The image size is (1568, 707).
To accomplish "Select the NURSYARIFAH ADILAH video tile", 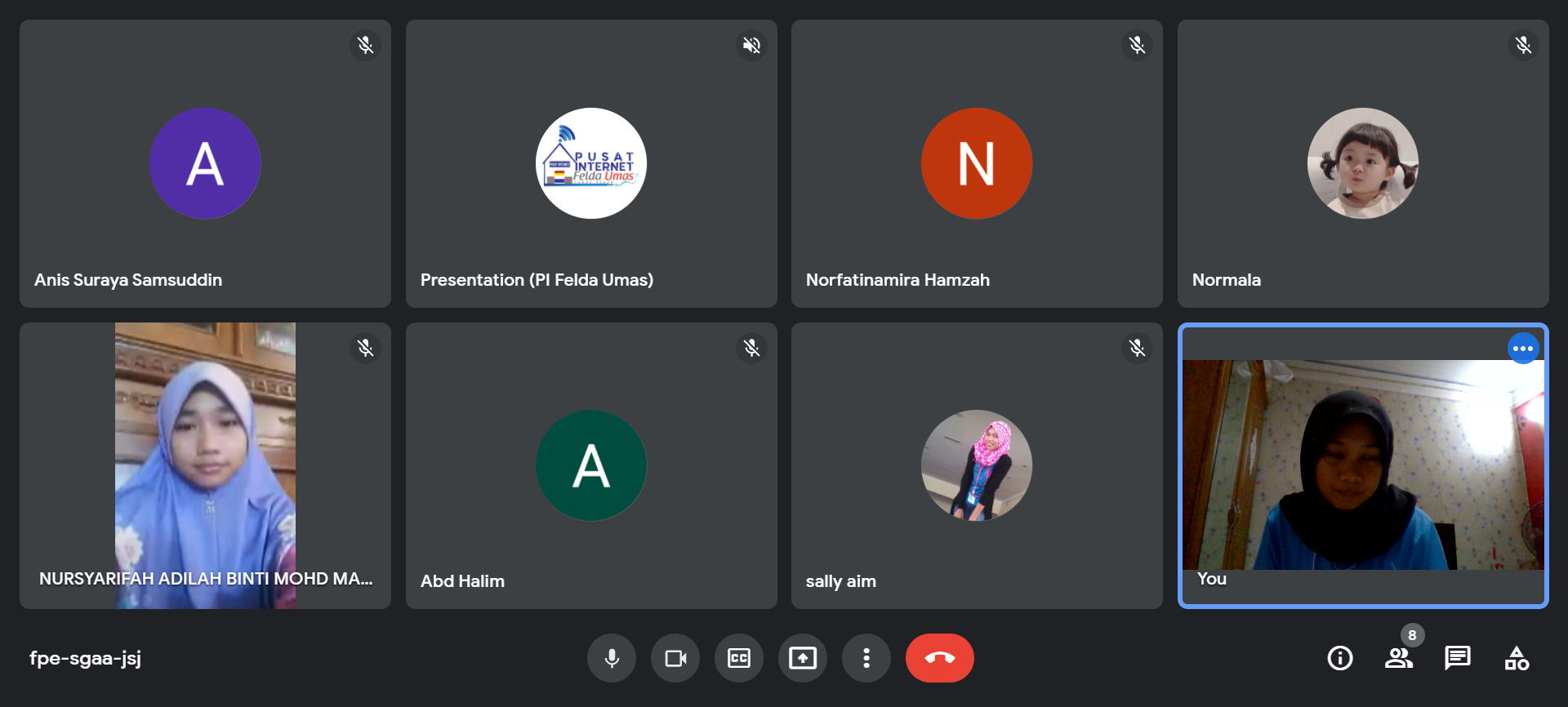I will [205, 465].
